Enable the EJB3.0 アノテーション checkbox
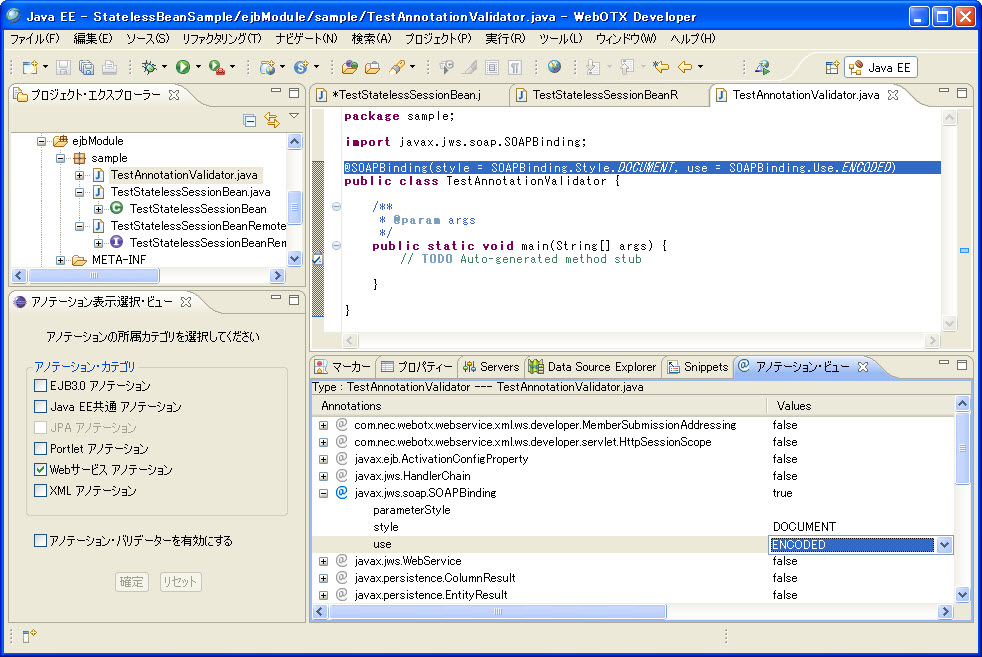Viewport: 982px width, 657px height. pyautogui.click(x=41, y=386)
